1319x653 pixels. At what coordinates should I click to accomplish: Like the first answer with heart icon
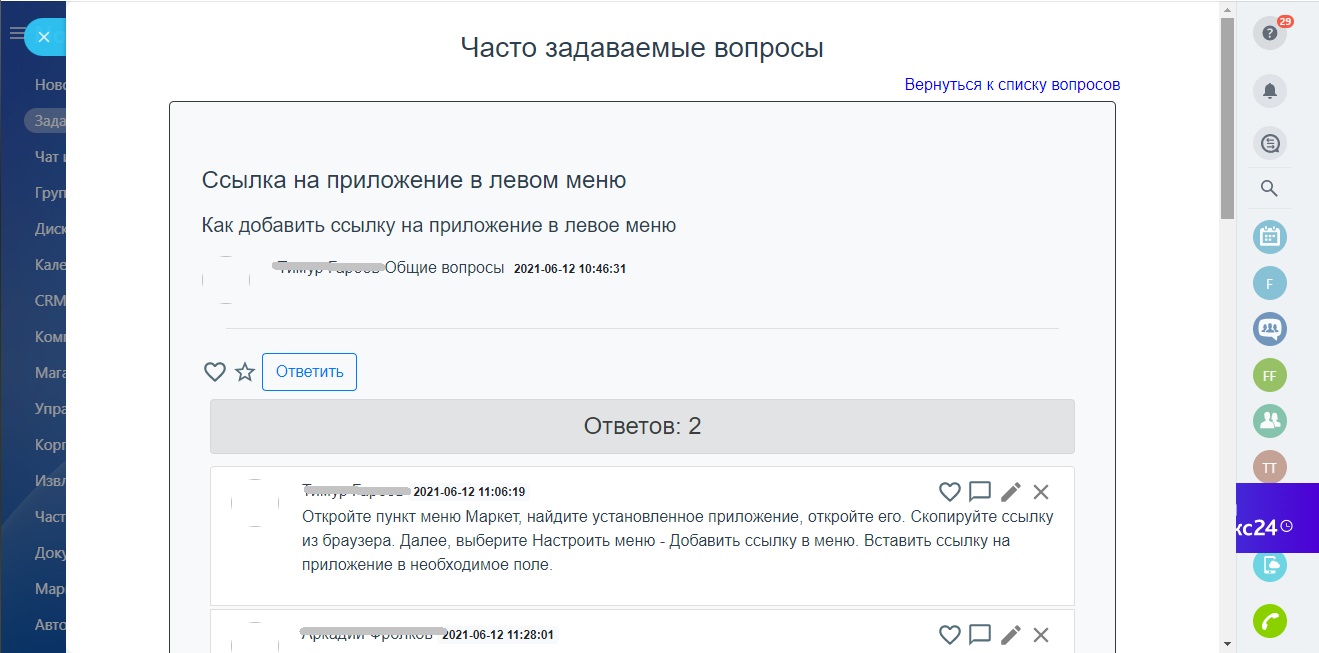tap(949, 491)
